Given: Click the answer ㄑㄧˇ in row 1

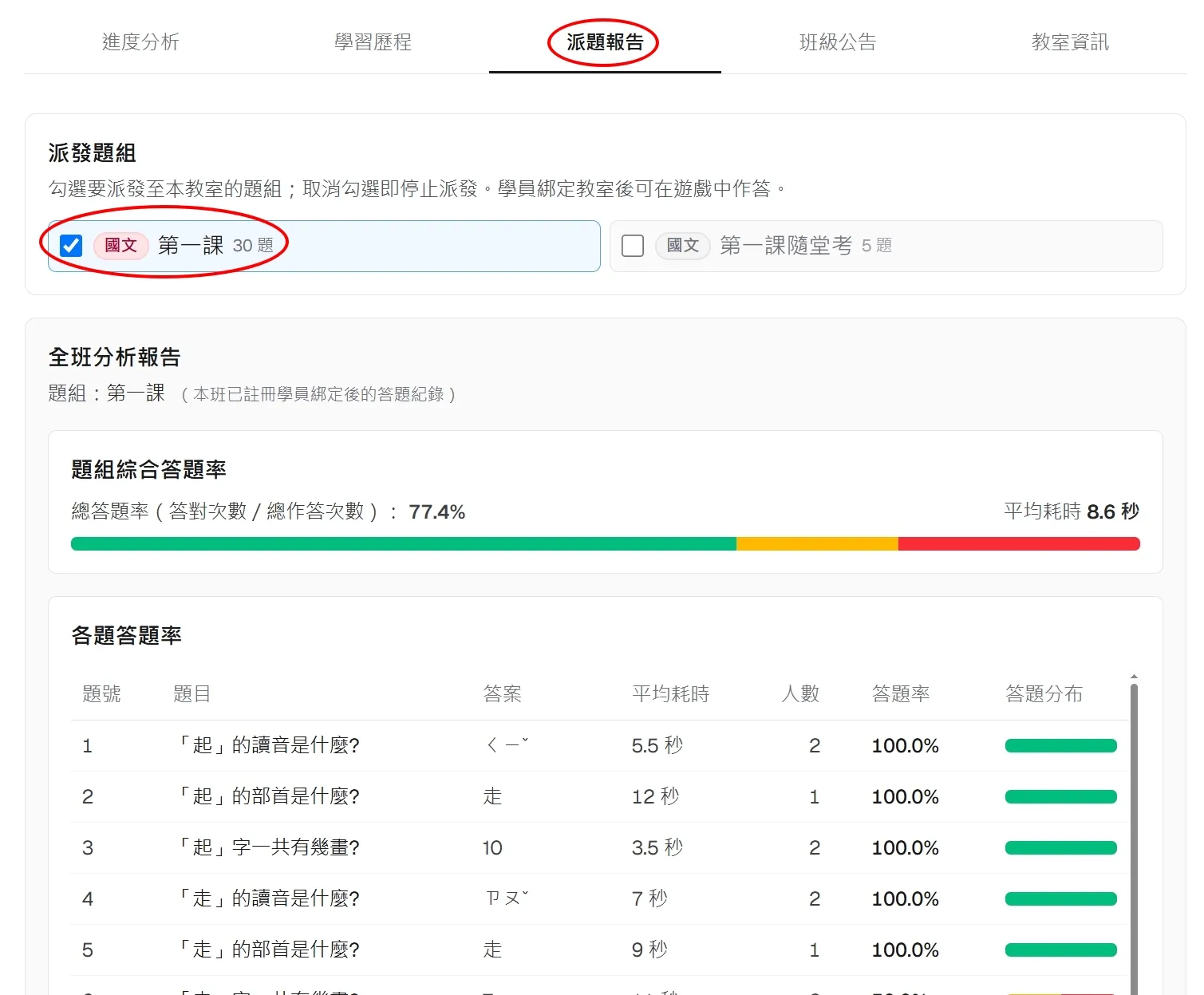Looking at the screenshot, I should 507,745.
